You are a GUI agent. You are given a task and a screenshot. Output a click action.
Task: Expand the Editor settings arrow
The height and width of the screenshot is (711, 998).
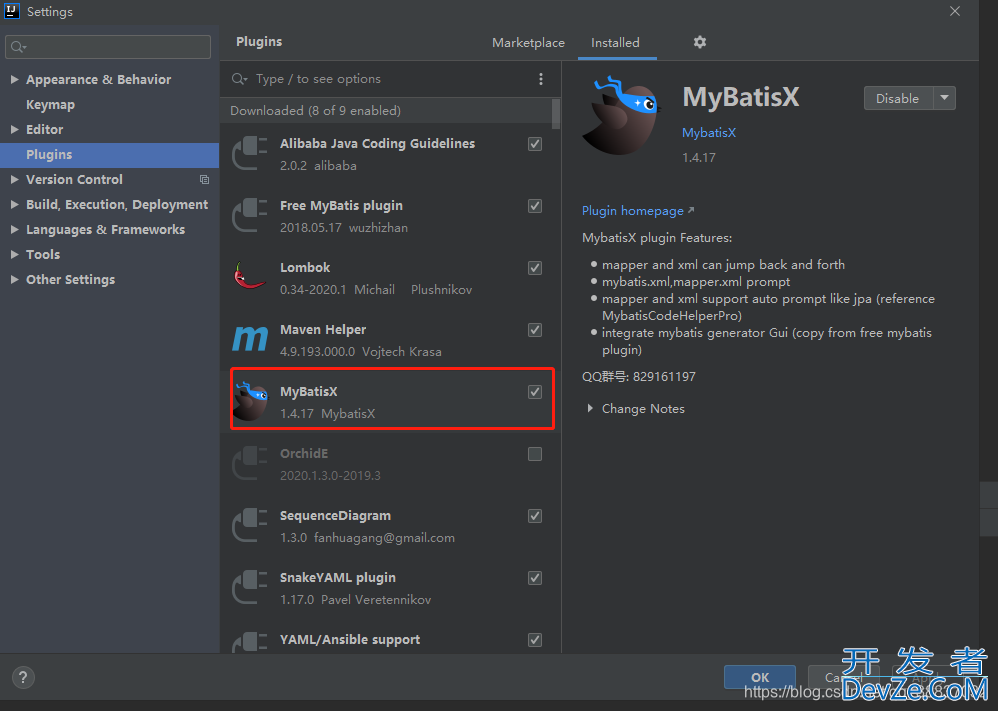click(x=14, y=129)
